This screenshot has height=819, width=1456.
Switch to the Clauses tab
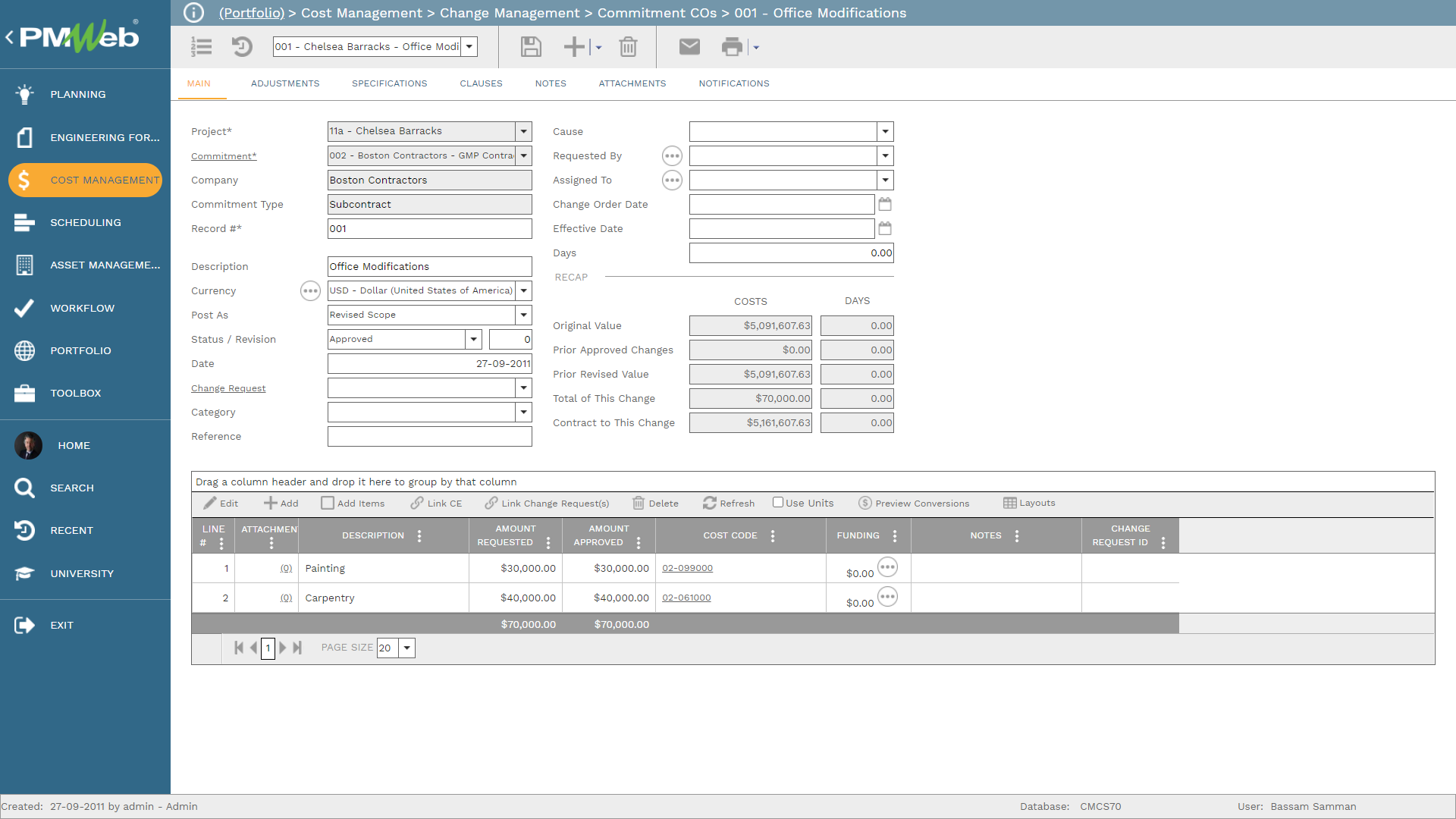[x=481, y=83]
